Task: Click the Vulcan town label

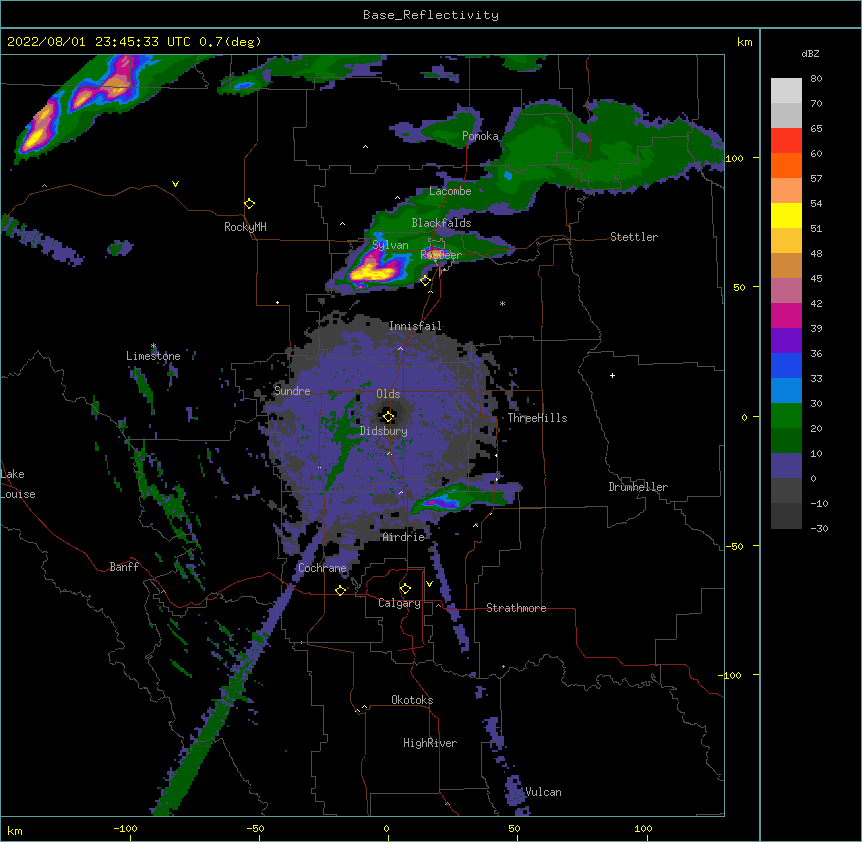Action: pos(543,792)
